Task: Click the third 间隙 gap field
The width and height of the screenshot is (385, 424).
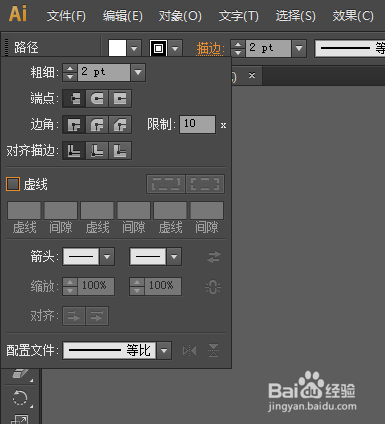Action: tap(207, 210)
